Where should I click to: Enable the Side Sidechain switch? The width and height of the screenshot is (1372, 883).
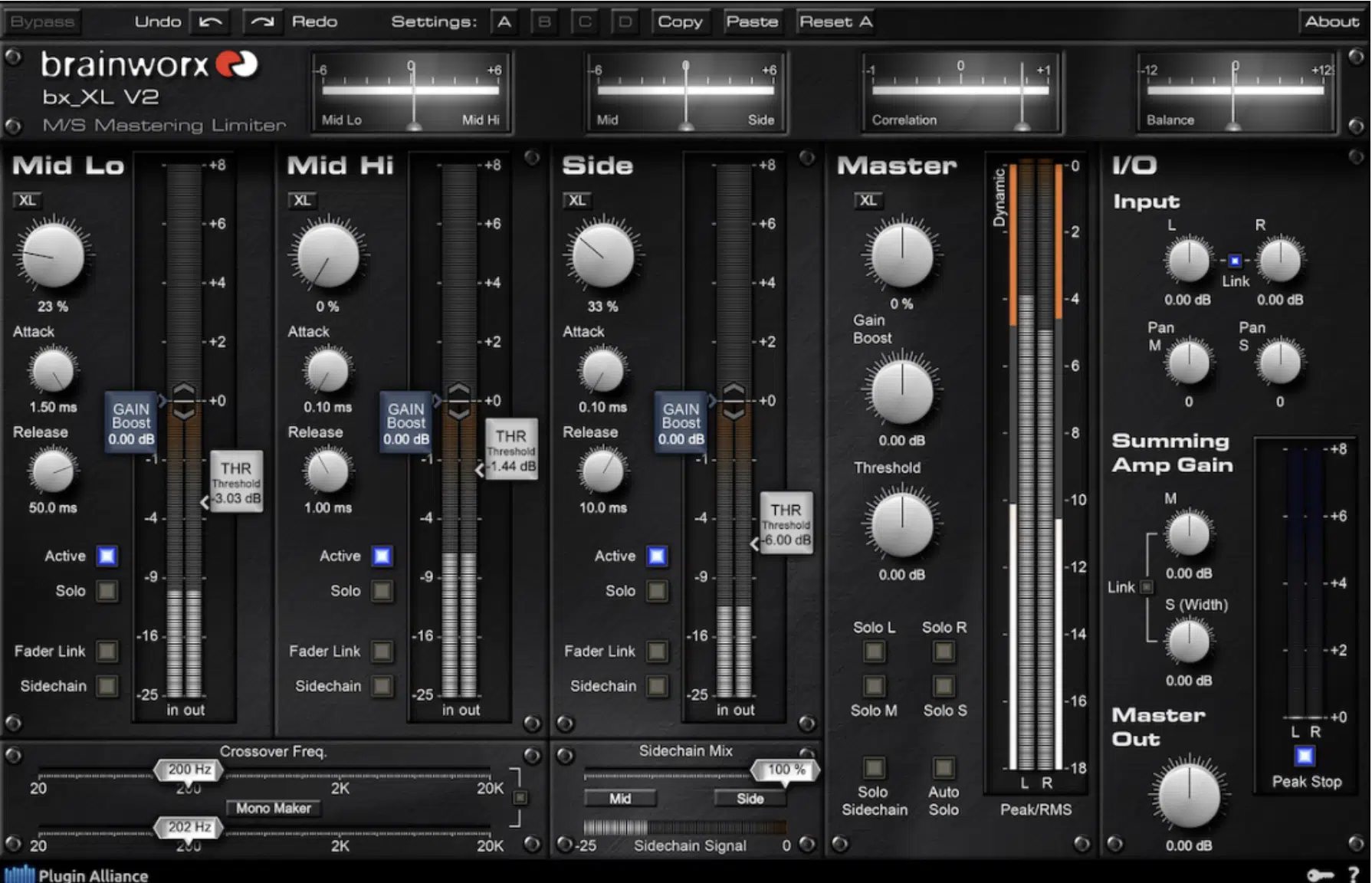click(657, 685)
